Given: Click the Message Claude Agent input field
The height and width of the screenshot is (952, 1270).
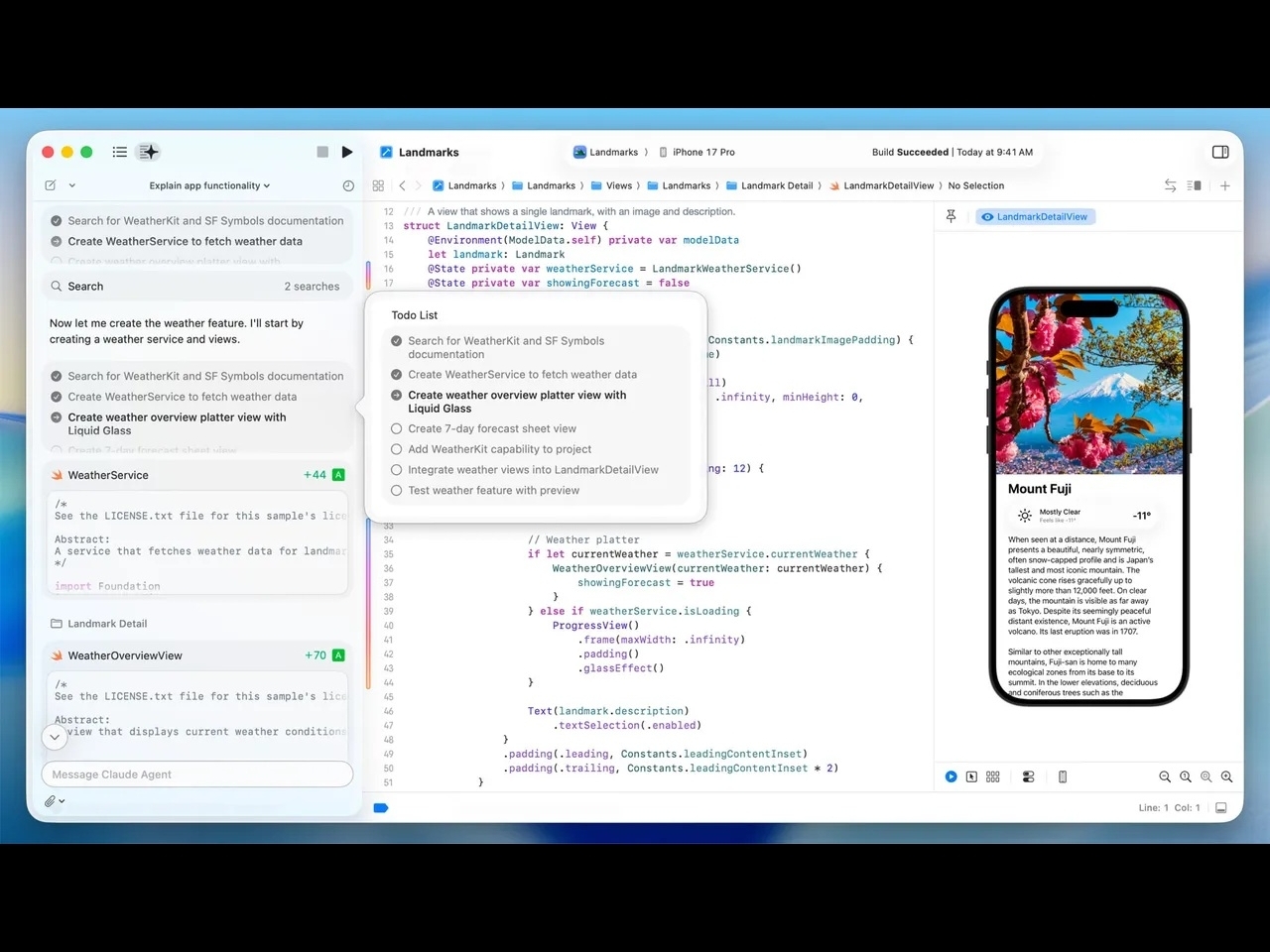Looking at the screenshot, I should pos(196,774).
